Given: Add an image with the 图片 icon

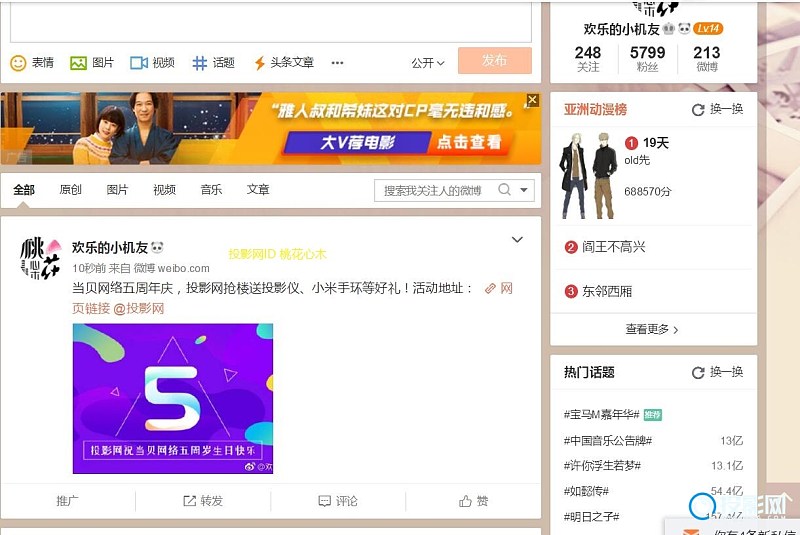Looking at the screenshot, I should [x=79, y=63].
